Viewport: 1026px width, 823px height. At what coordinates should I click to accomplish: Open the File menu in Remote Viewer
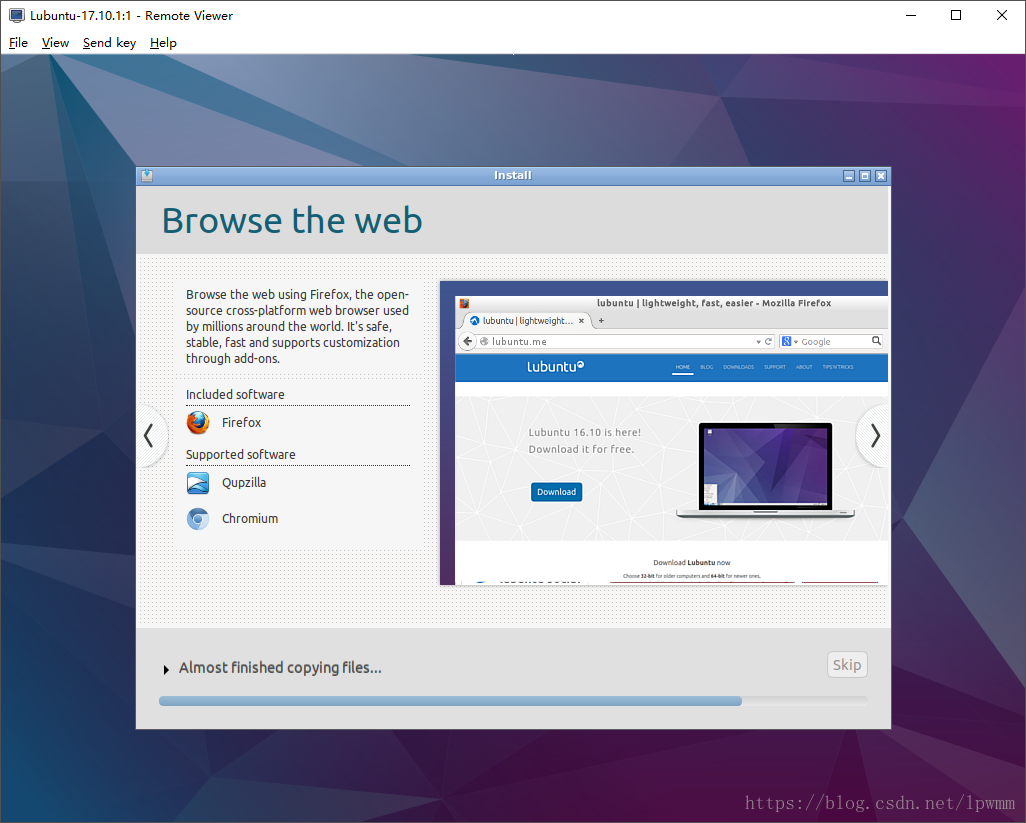(18, 43)
